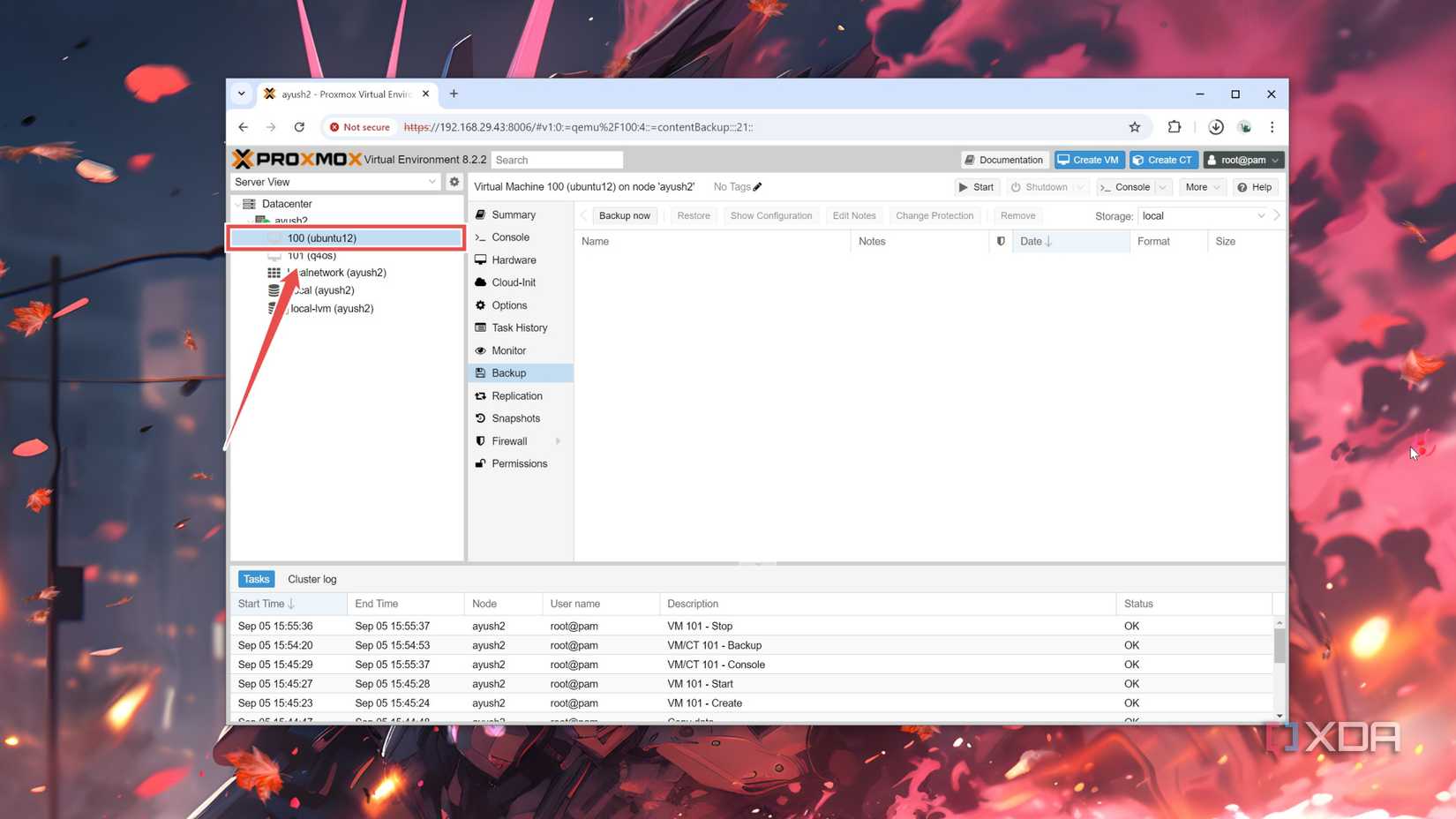Open Console from the VM toolbar

click(1125, 187)
